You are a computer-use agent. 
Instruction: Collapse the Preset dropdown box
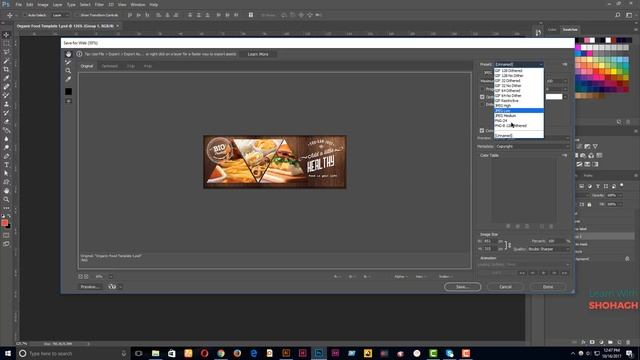coord(519,64)
